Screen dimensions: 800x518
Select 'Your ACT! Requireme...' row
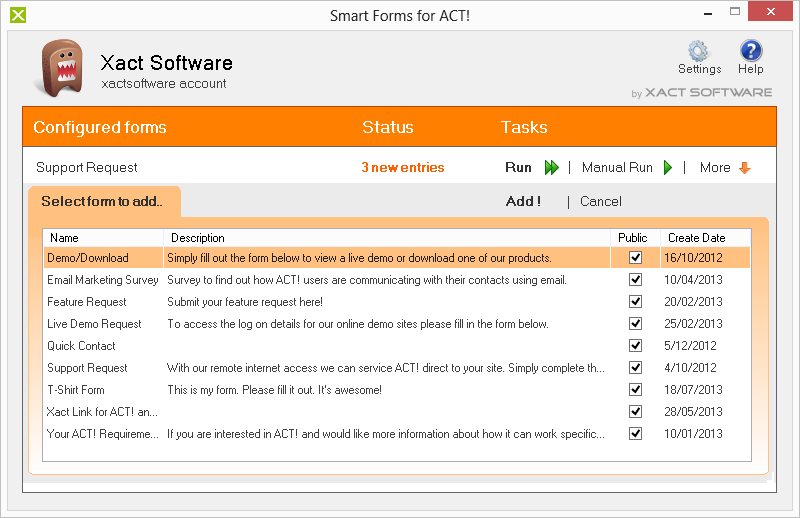pyautogui.click(x=103, y=433)
